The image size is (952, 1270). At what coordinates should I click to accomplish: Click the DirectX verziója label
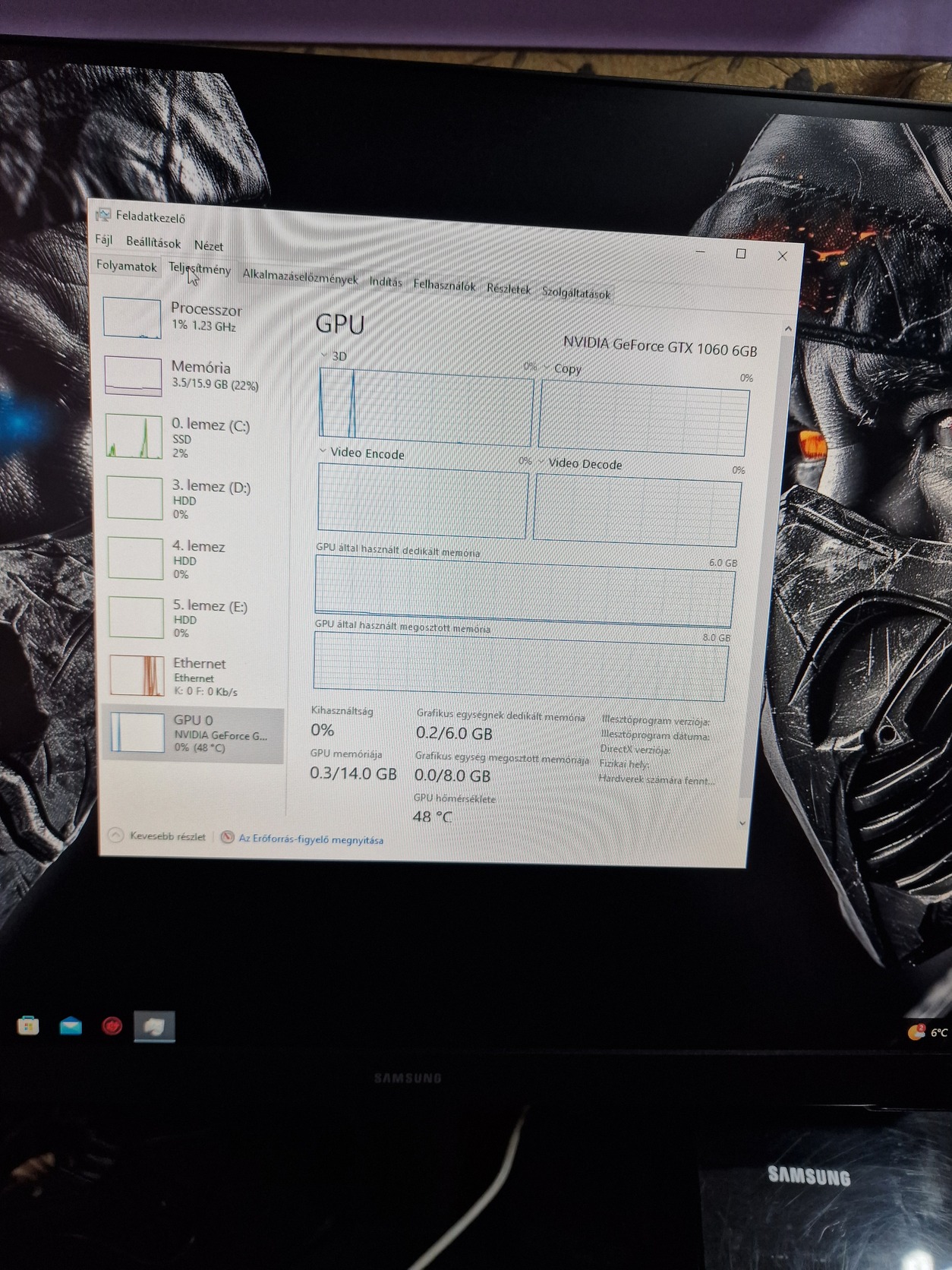tap(635, 749)
